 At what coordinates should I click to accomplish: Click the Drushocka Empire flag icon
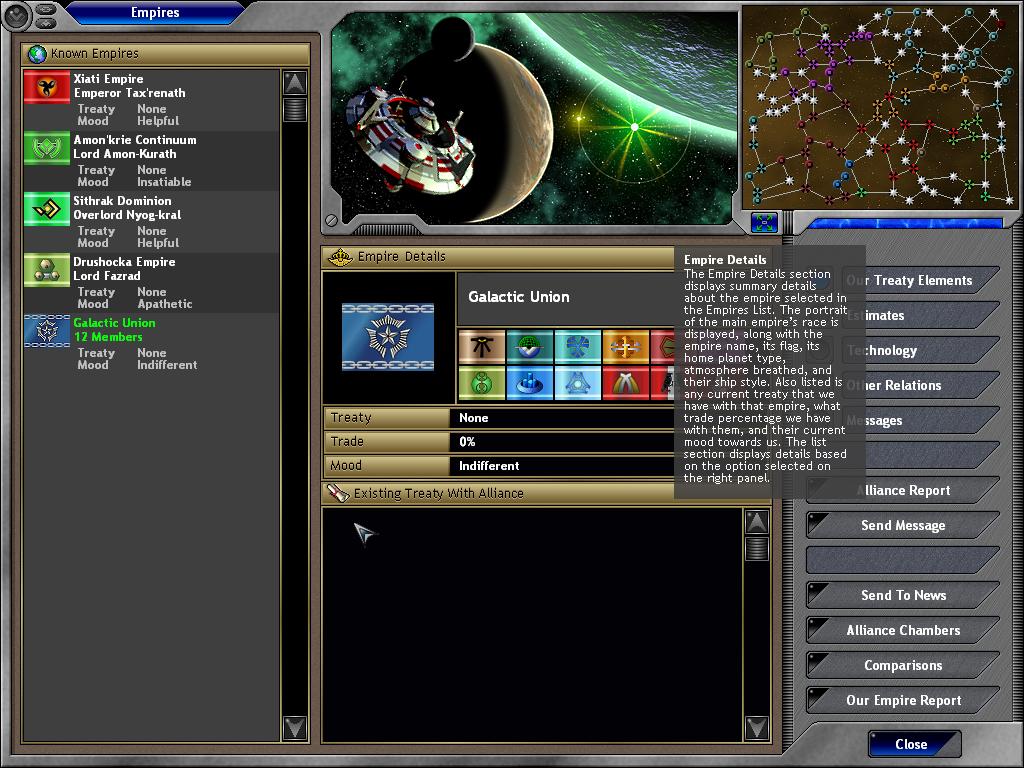46,270
